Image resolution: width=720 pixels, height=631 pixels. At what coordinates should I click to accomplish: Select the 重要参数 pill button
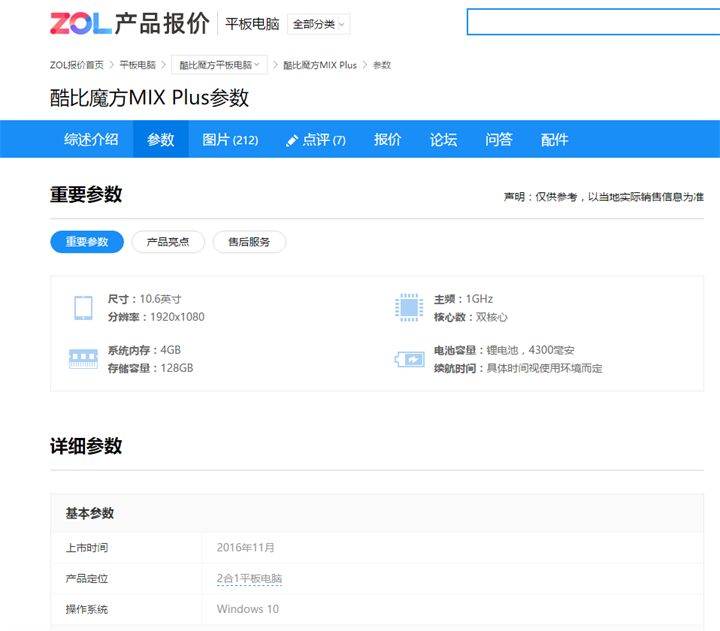[x=87, y=242]
